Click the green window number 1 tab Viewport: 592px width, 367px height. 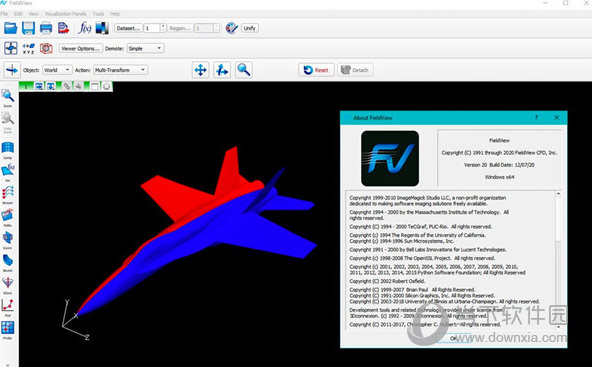[x=26, y=86]
